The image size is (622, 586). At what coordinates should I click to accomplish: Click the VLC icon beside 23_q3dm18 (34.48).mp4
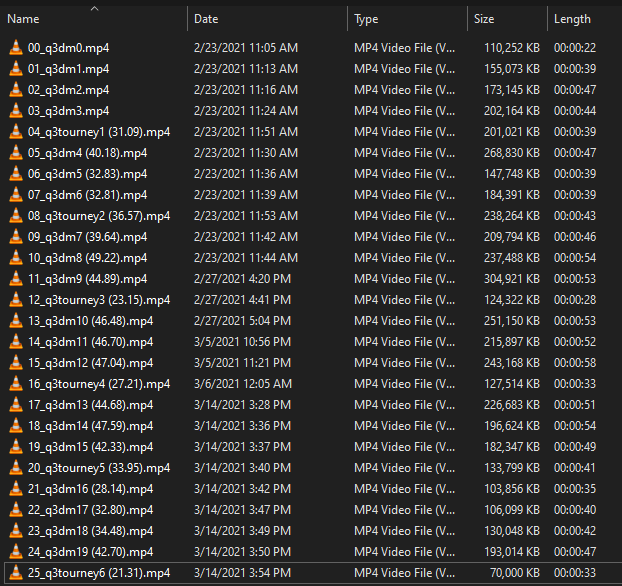[16, 531]
